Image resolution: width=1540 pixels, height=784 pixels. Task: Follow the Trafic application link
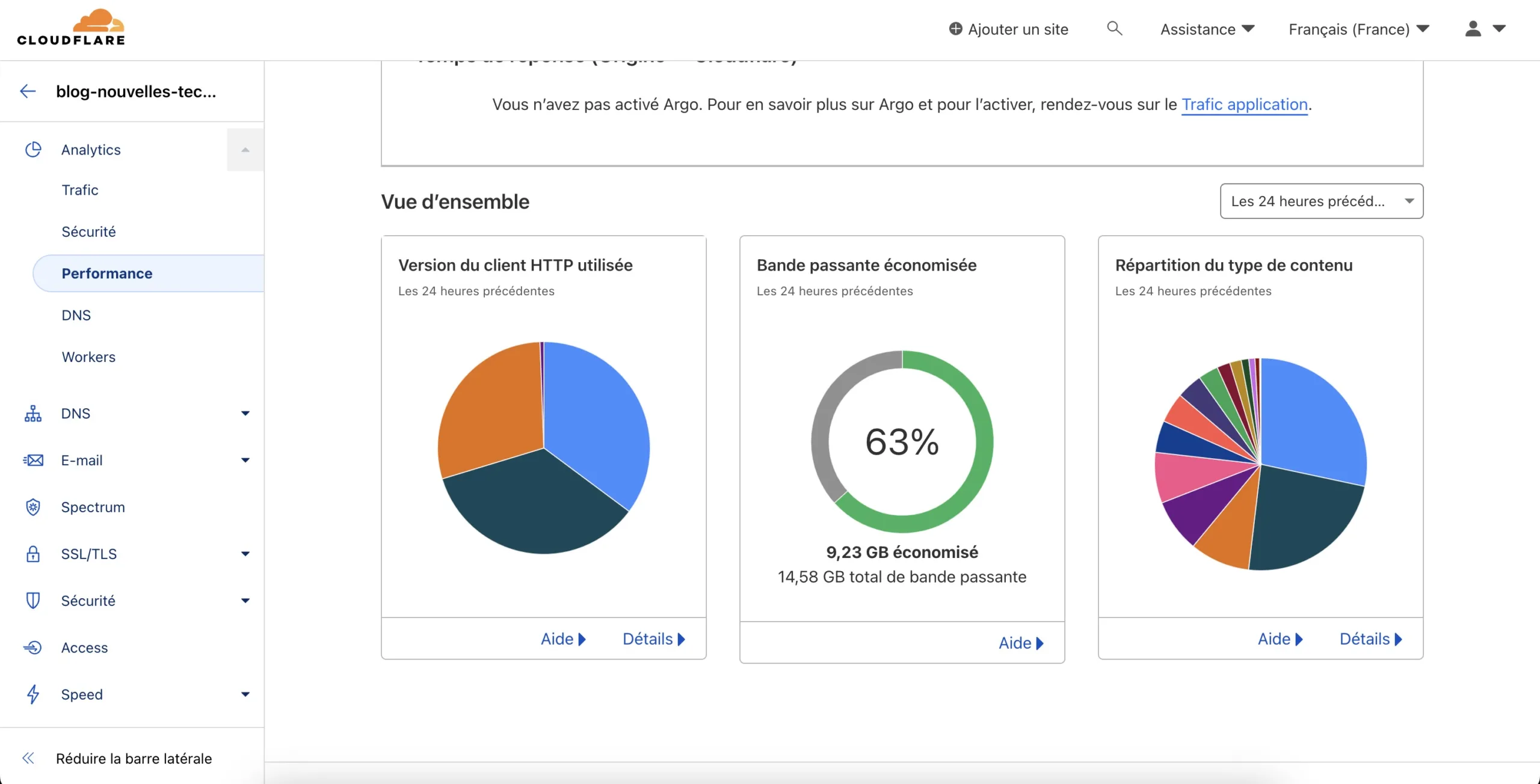[1245, 105]
